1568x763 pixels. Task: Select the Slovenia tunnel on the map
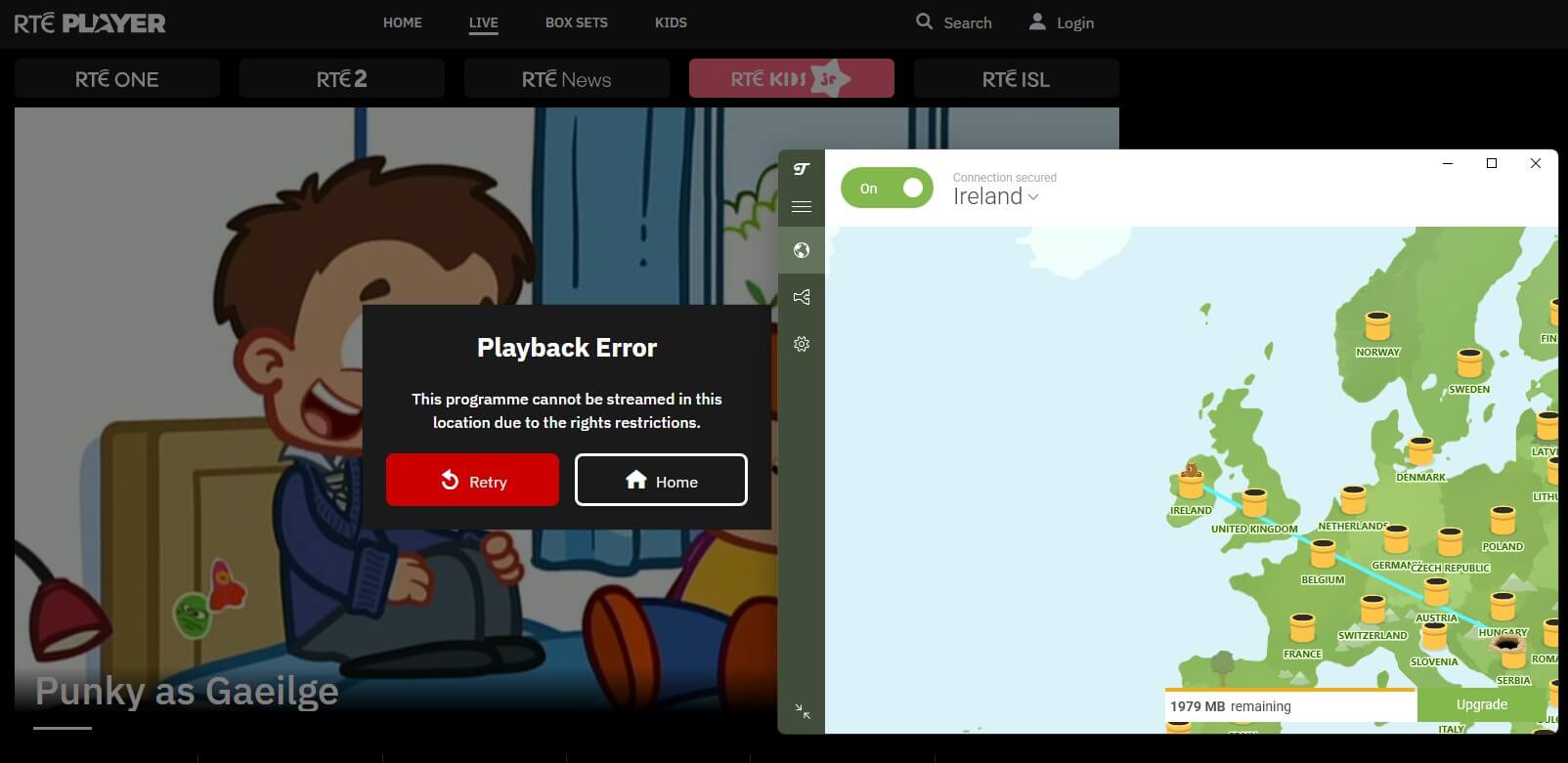tap(1434, 635)
